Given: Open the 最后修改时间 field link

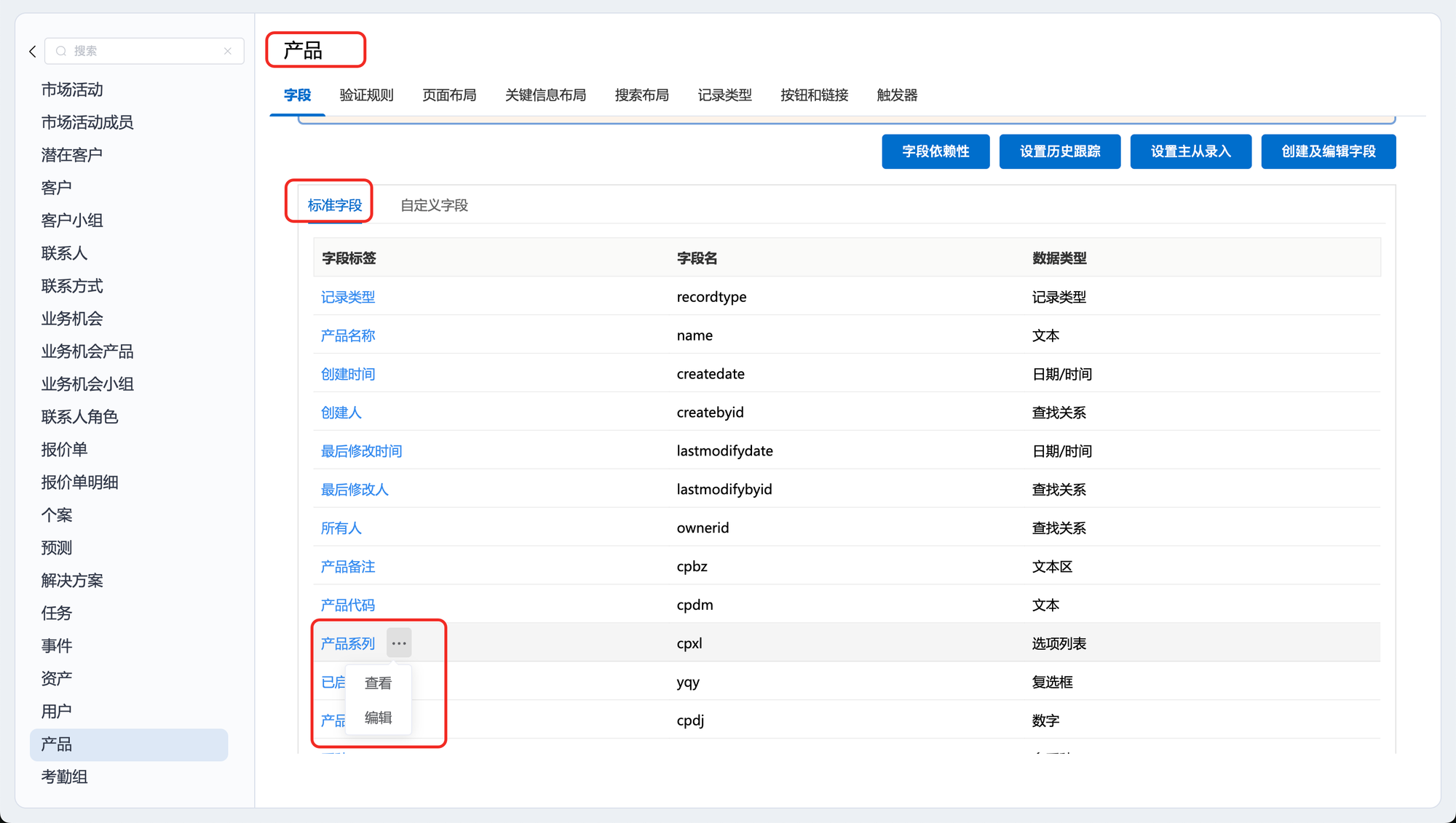Looking at the screenshot, I should click(361, 451).
